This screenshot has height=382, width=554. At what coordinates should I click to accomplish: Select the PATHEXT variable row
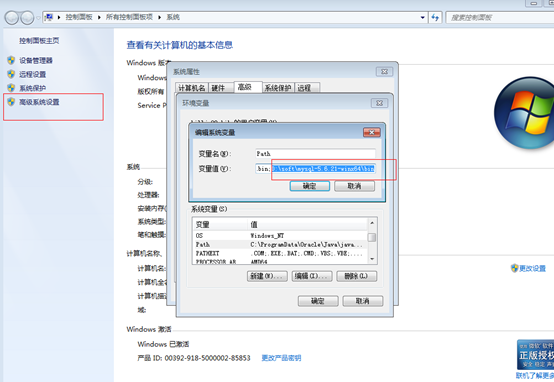[x=280, y=253]
